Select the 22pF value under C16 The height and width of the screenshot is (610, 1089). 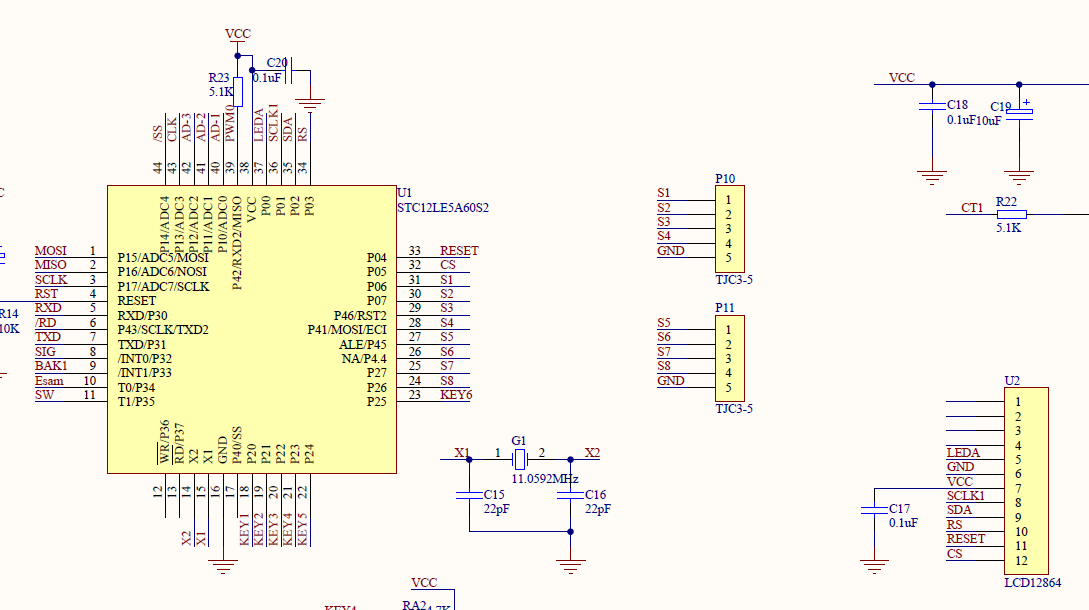click(598, 509)
